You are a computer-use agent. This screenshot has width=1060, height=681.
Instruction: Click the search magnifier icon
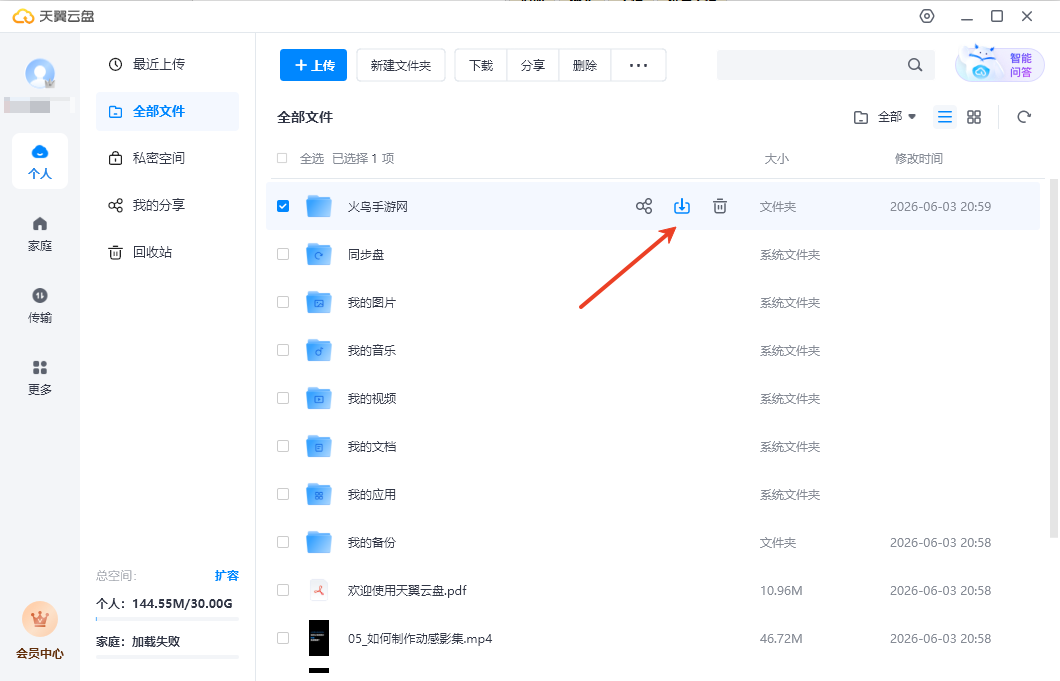point(915,65)
